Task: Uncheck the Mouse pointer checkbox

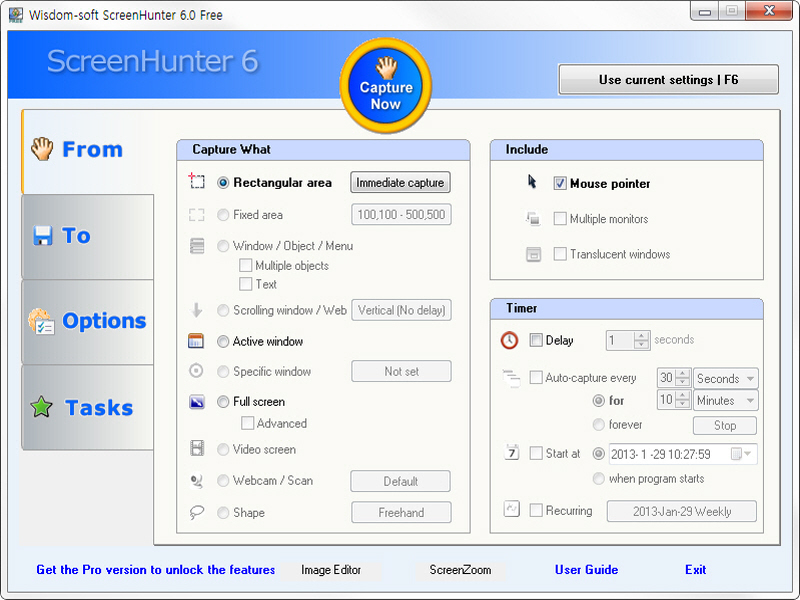Action: (560, 183)
